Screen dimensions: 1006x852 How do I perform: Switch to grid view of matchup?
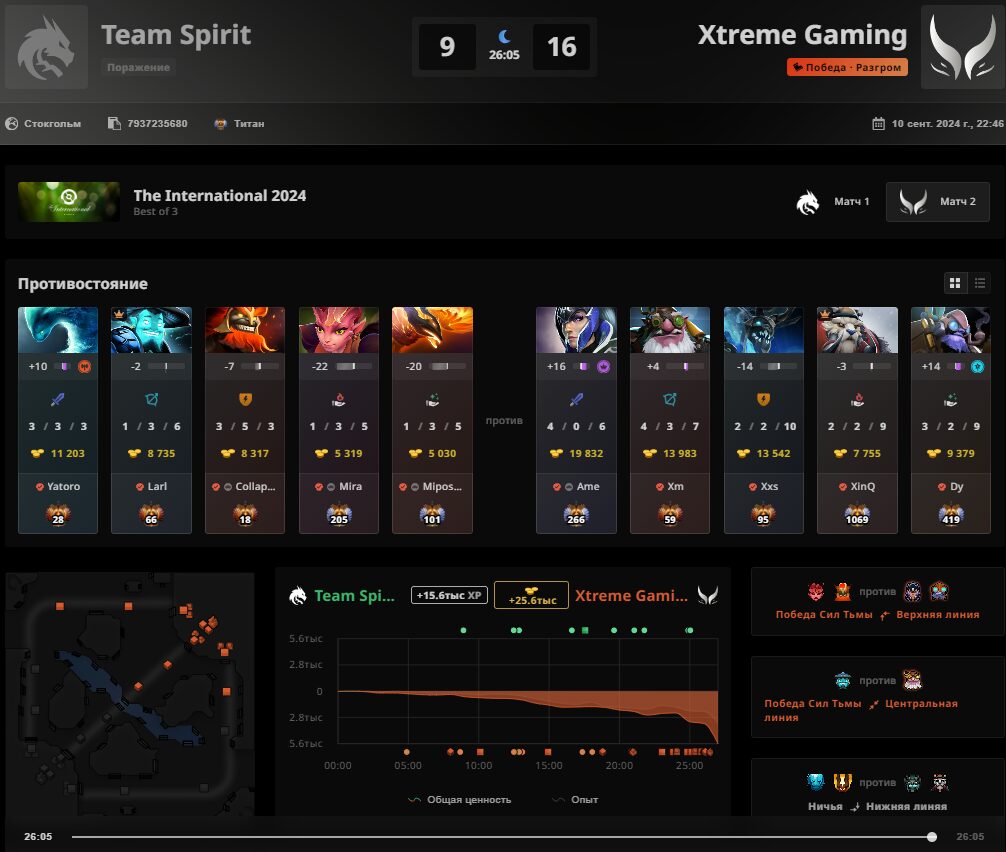pyautogui.click(x=955, y=283)
